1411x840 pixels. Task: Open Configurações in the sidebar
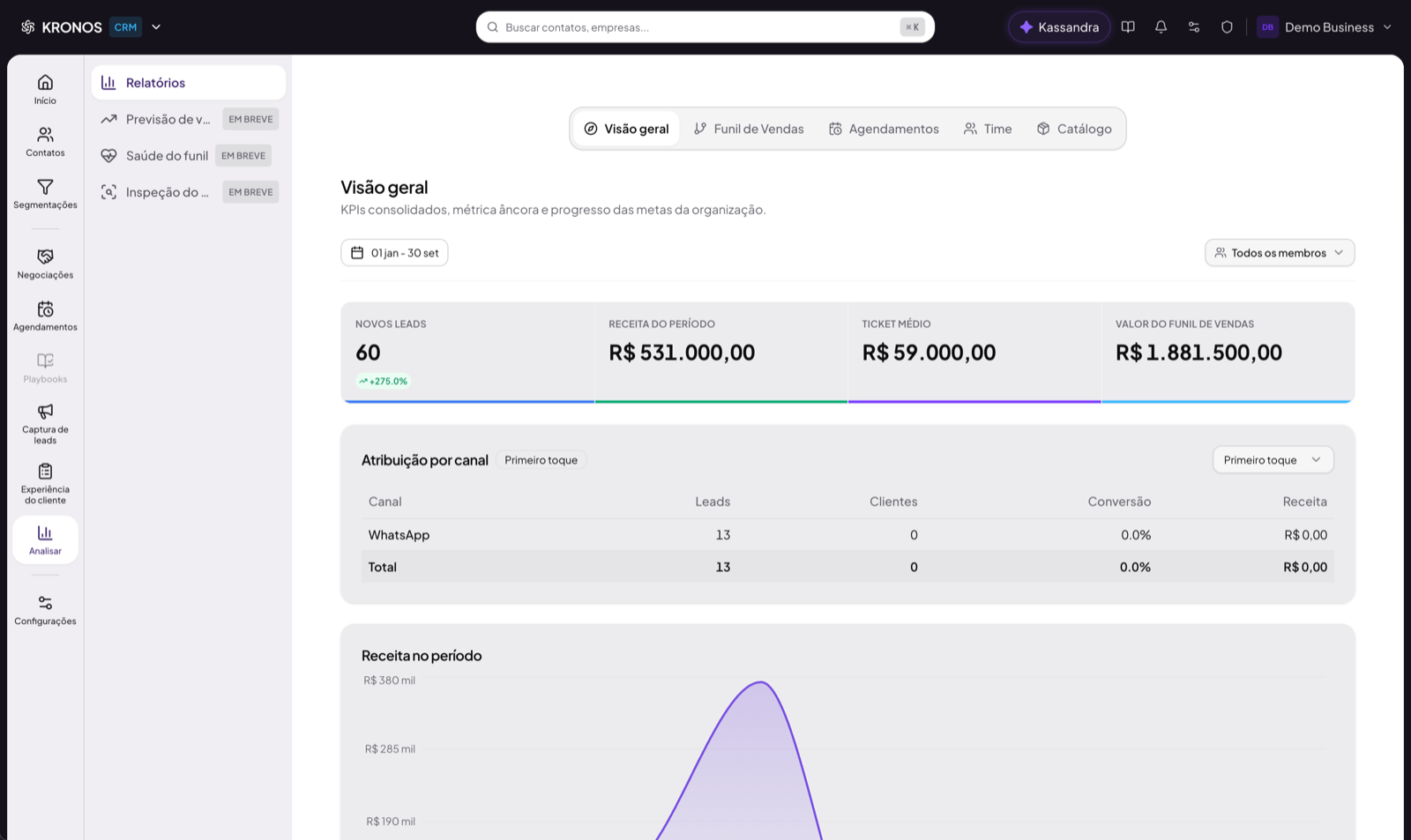pyautogui.click(x=45, y=610)
